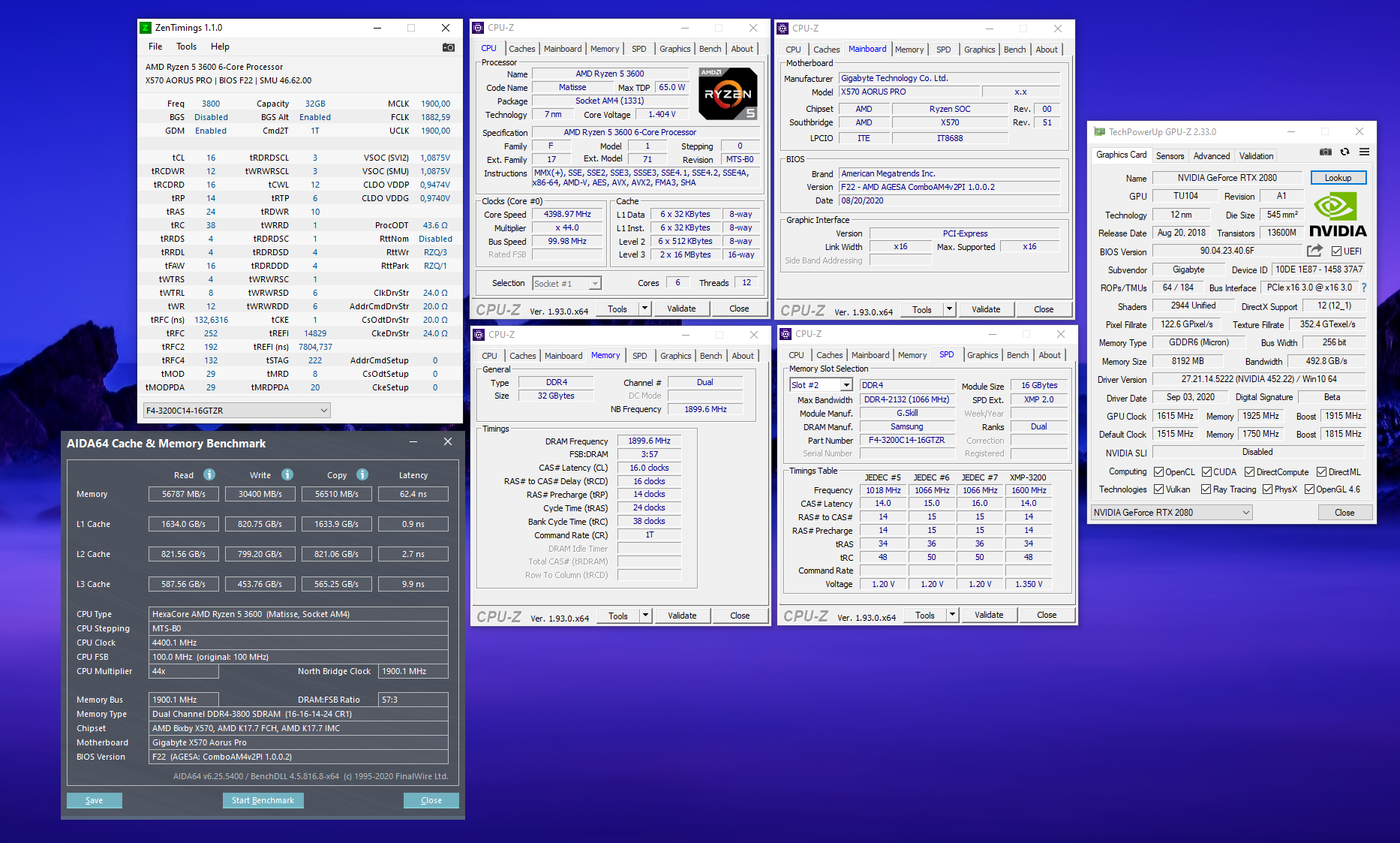This screenshot has height=843, width=1400.
Task: Open the GPU-Z hamburger menu
Action: tap(1364, 152)
